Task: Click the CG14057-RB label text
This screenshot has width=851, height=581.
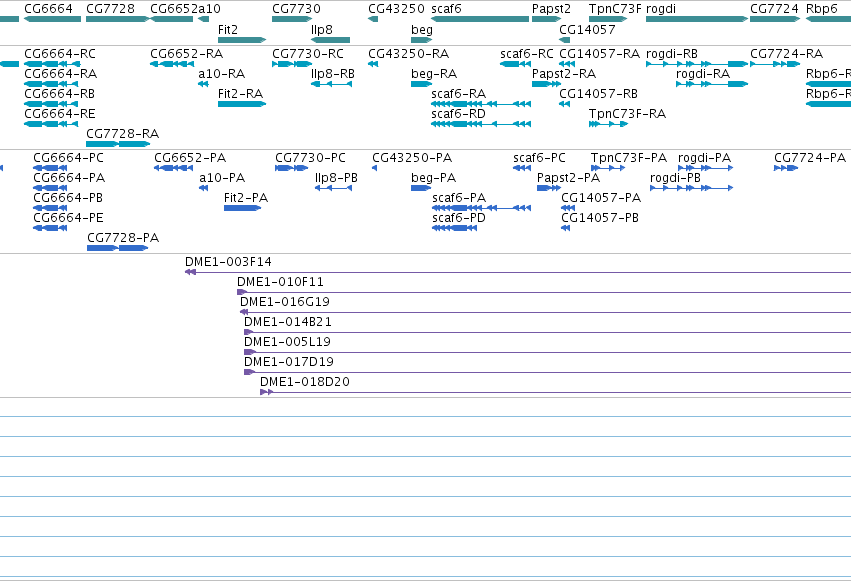Action: click(598, 94)
